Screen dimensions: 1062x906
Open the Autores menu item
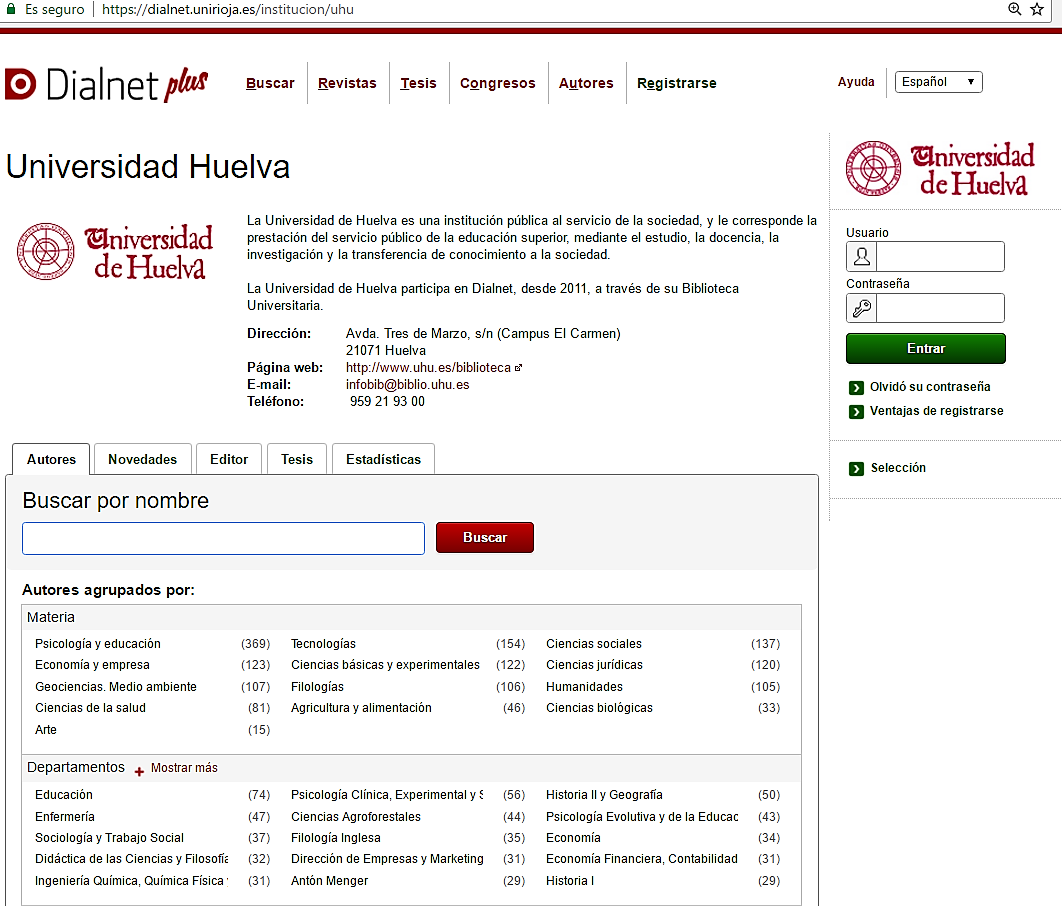point(586,83)
